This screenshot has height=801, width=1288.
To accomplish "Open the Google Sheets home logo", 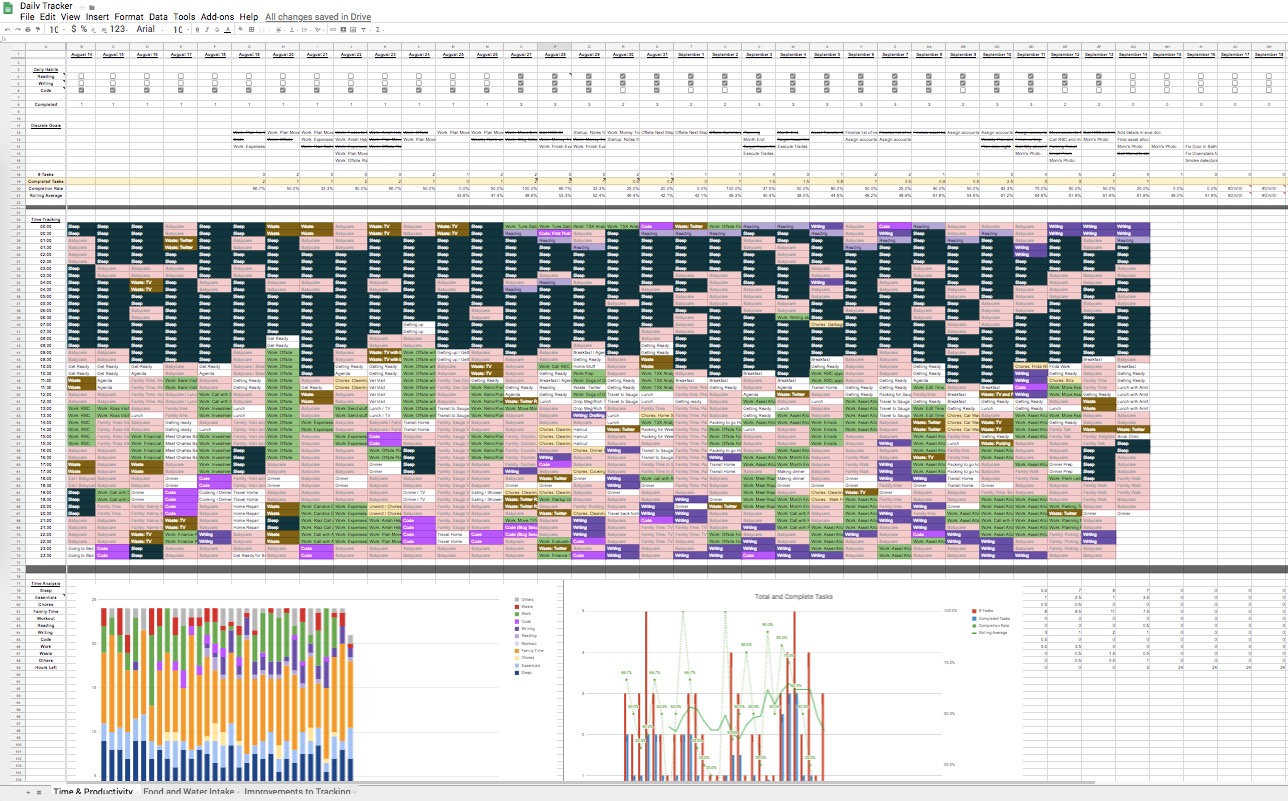I will [8, 8].
